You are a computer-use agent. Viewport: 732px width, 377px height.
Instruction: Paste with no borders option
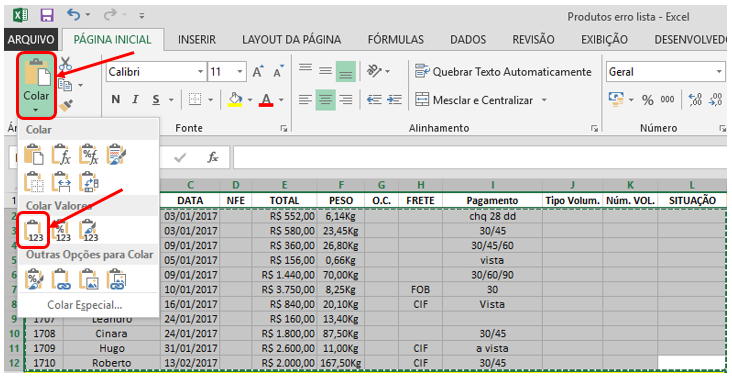pyautogui.click(x=34, y=182)
